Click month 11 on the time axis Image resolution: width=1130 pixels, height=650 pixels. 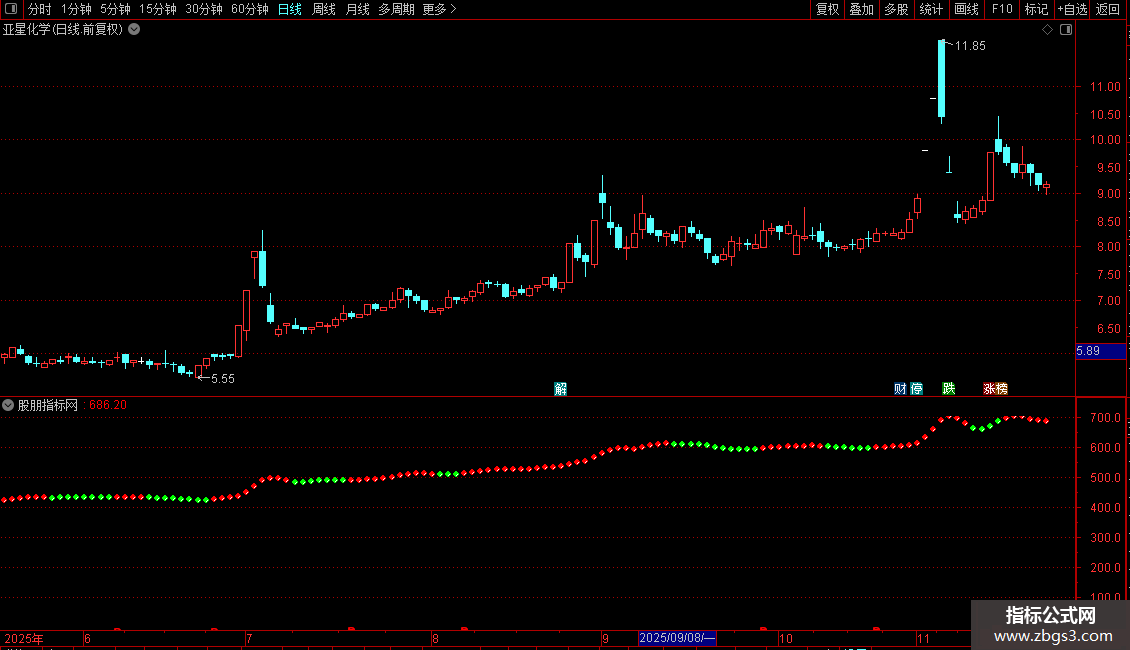(x=923, y=639)
